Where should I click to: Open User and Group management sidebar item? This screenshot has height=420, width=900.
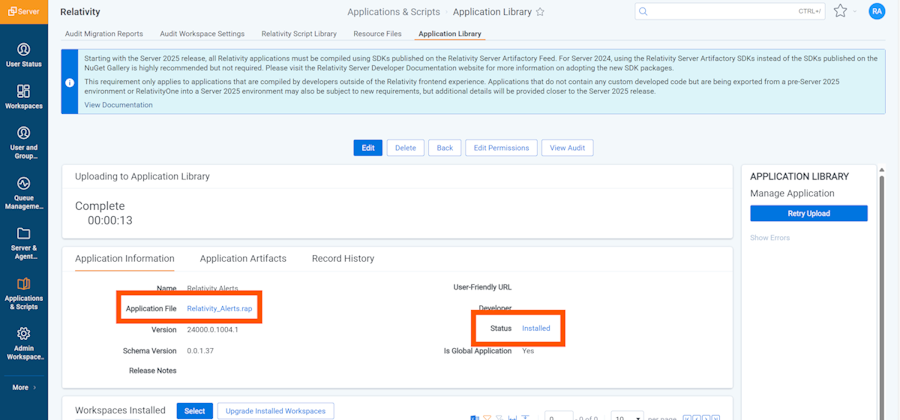(x=24, y=142)
